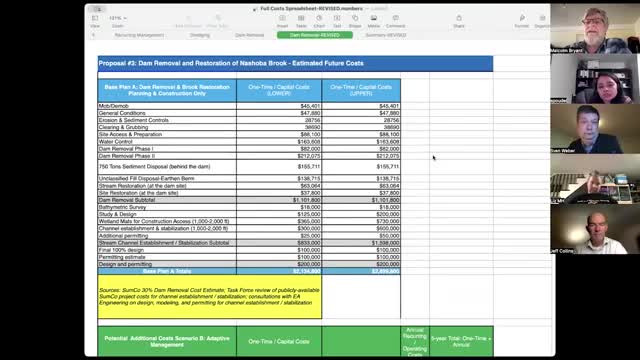Add a new sheet with plus button
The image size is (640, 360).
pyautogui.click(x=93, y=35)
